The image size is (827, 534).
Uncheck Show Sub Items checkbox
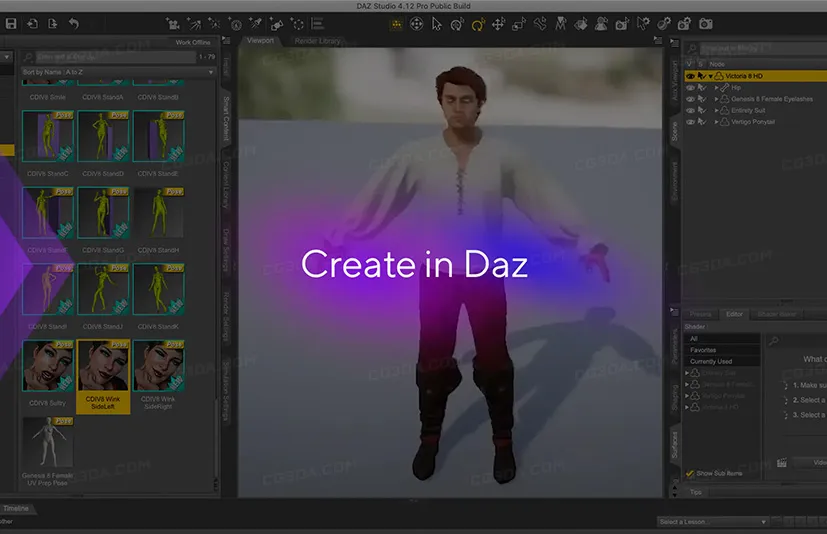click(x=690, y=473)
